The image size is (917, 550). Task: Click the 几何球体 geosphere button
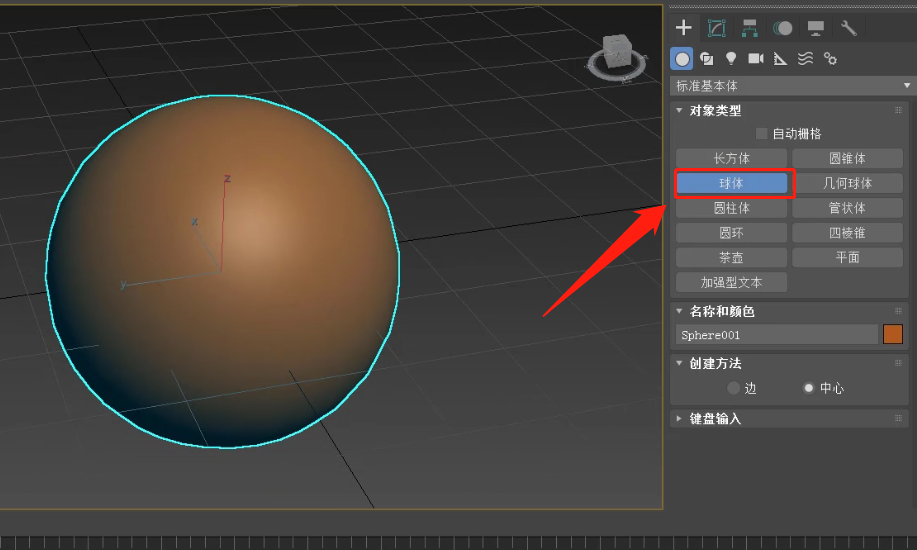tap(847, 183)
